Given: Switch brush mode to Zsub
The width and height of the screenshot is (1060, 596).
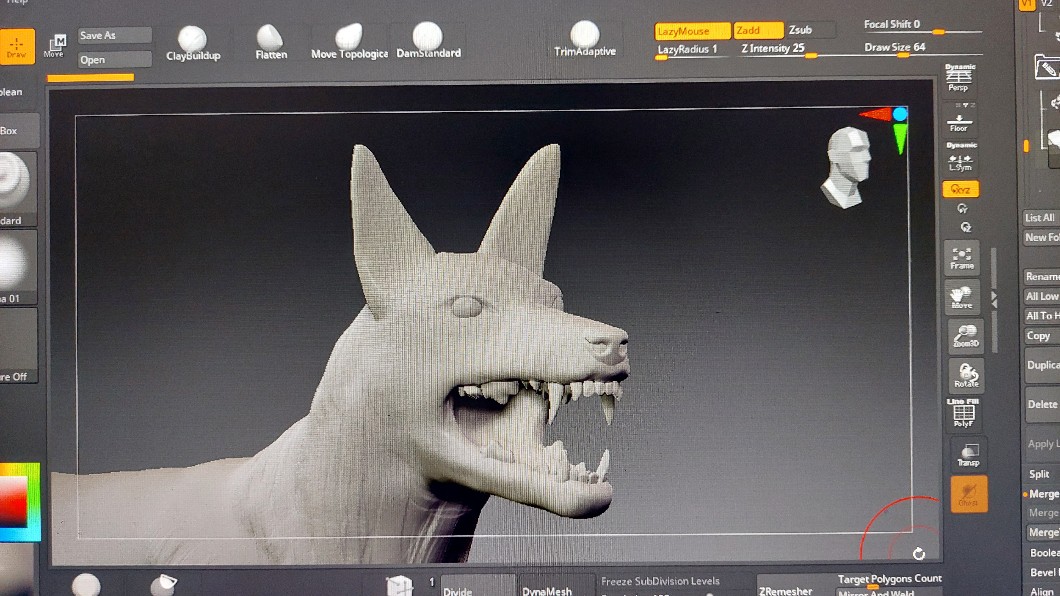Looking at the screenshot, I should (x=801, y=30).
